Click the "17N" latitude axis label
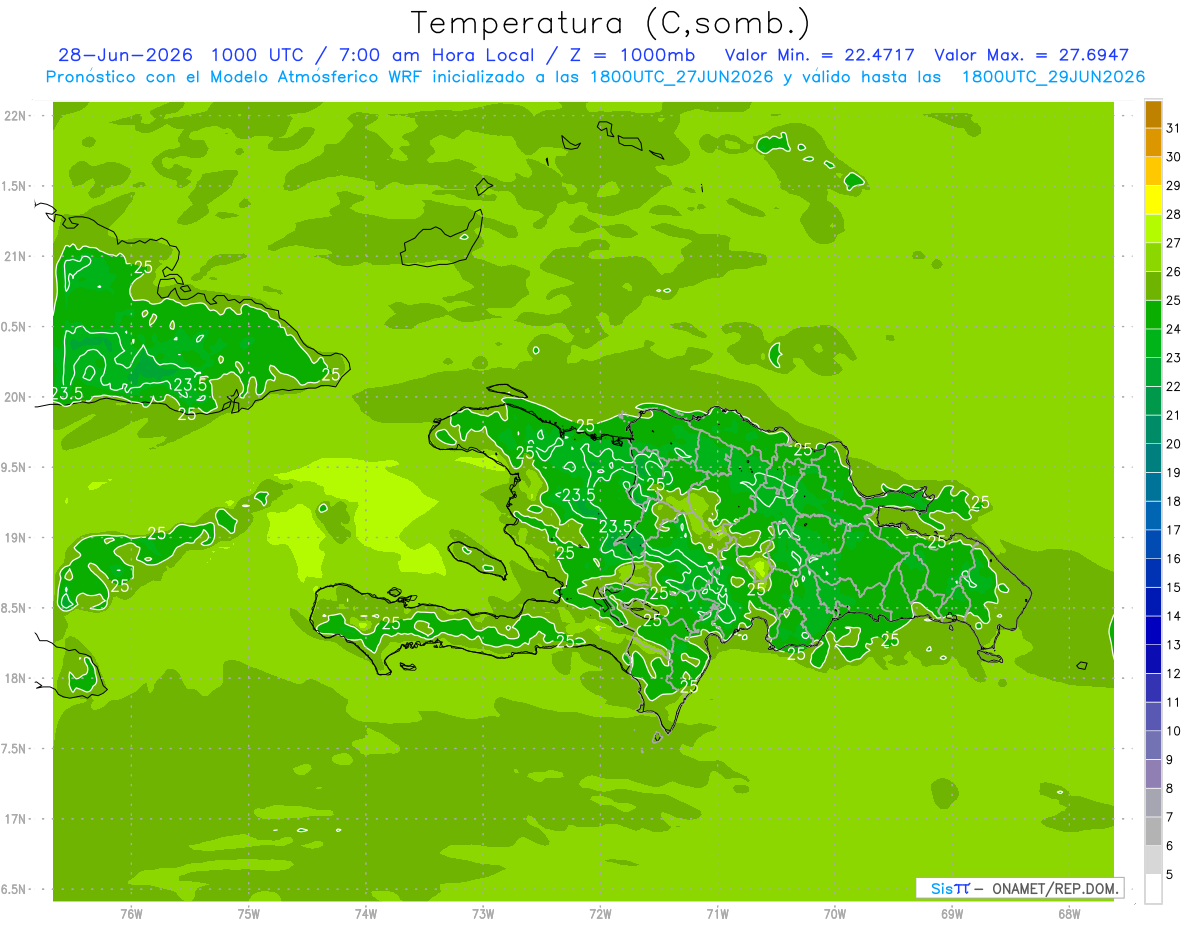This screenshot has width=1200, height=927. point(15,820)
